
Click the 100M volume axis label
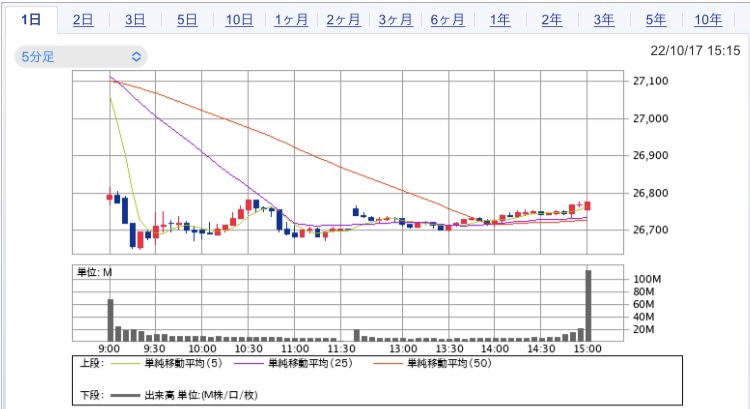click(x=647, y=279)
